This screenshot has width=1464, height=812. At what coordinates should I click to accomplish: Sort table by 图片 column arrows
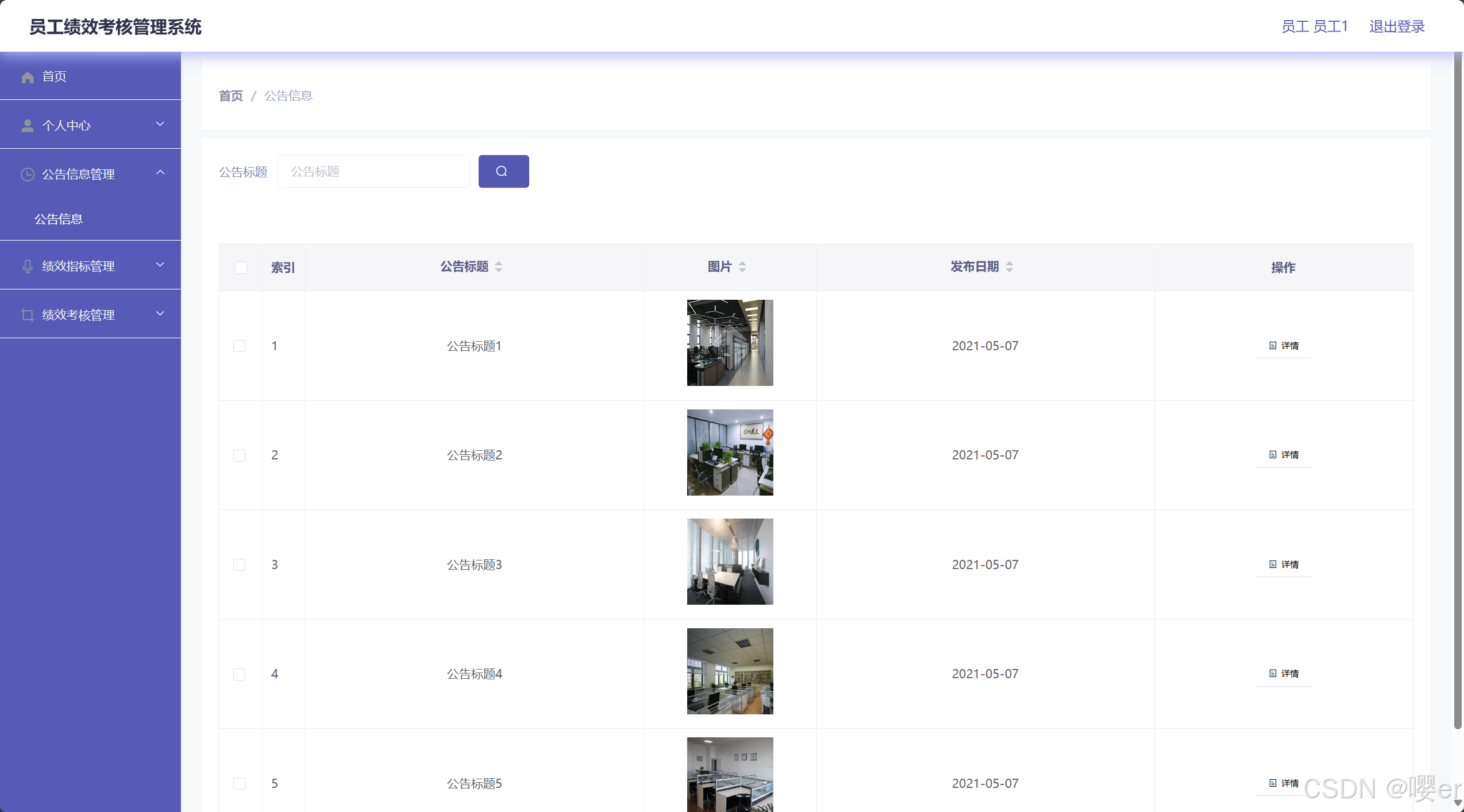coord(742,267)
